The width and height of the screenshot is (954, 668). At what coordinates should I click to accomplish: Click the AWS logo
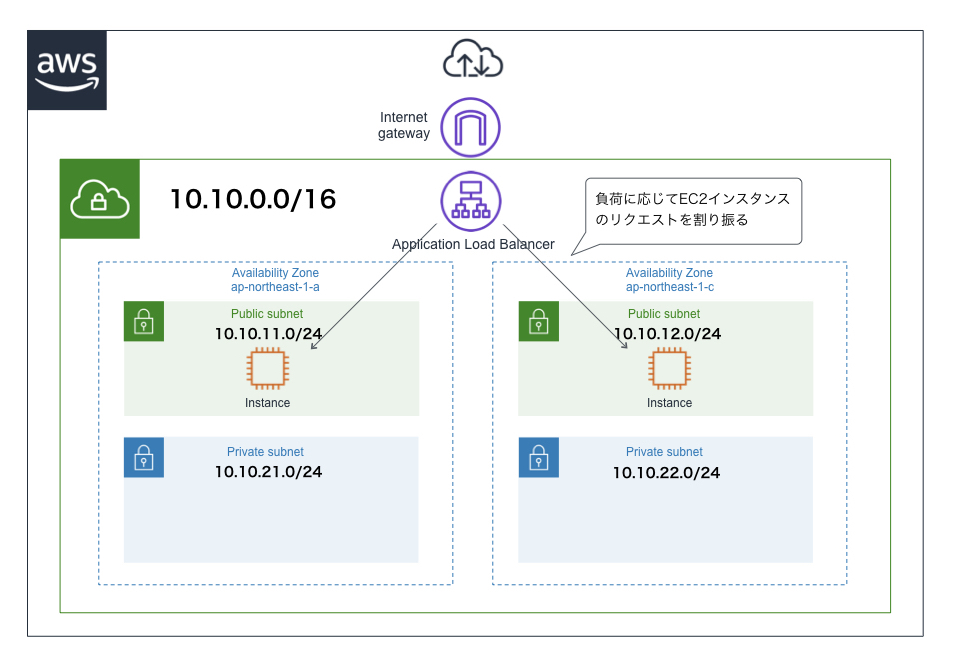tap(67, 70)
